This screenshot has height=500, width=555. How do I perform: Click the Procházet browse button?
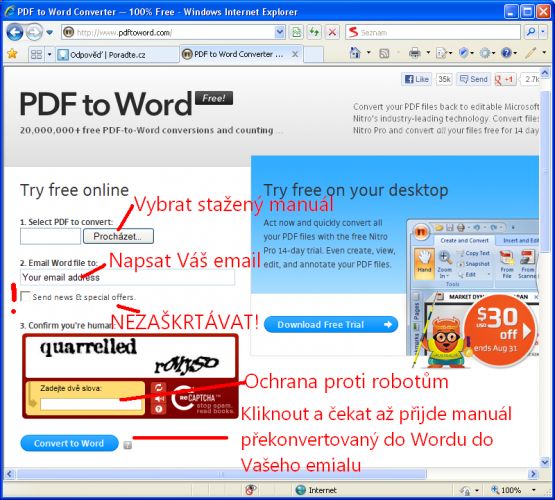click(118, 236)
